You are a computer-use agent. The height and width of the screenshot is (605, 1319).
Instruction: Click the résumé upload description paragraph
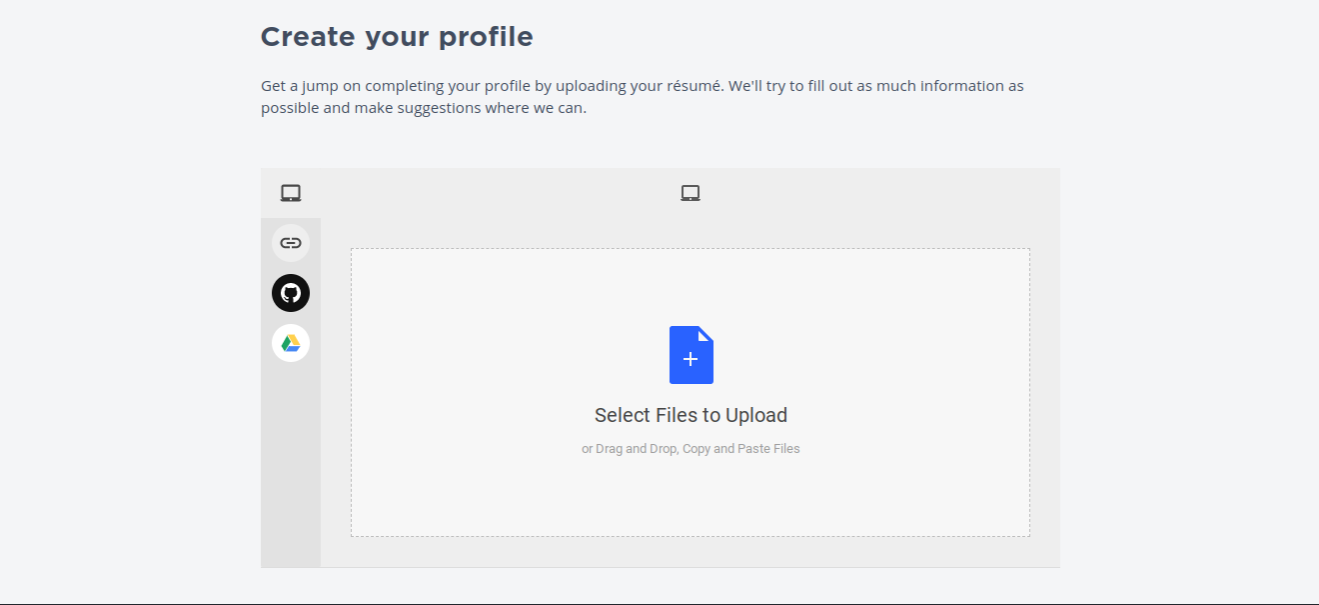click(642, 97)
